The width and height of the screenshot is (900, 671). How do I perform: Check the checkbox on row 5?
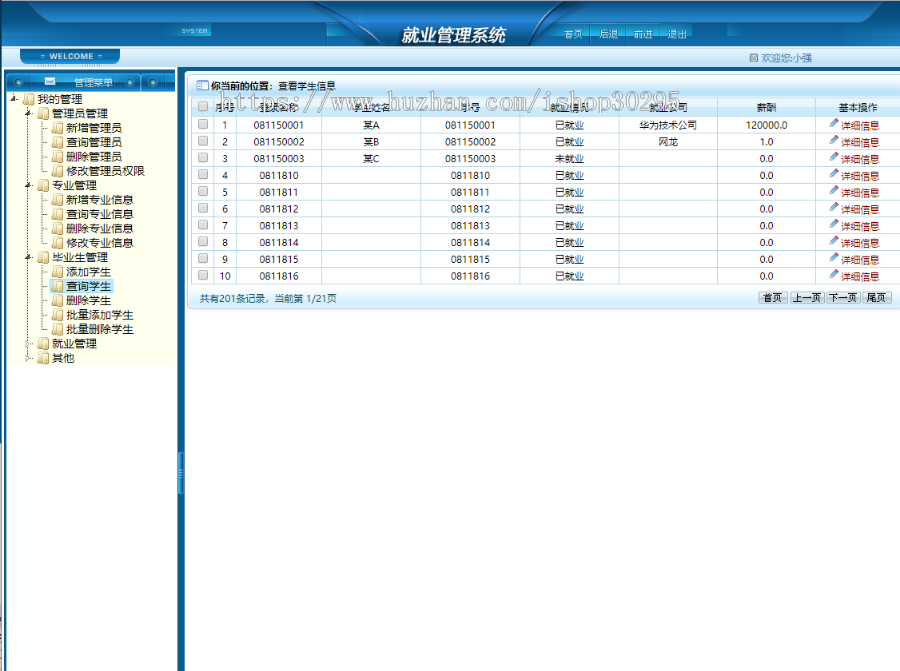[203, 192]
